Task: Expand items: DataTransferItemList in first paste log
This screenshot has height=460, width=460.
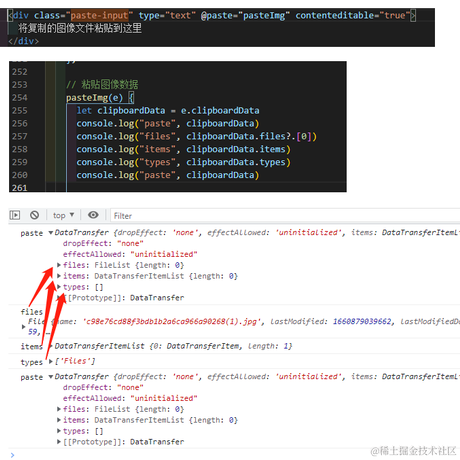Action: point(59,276)
